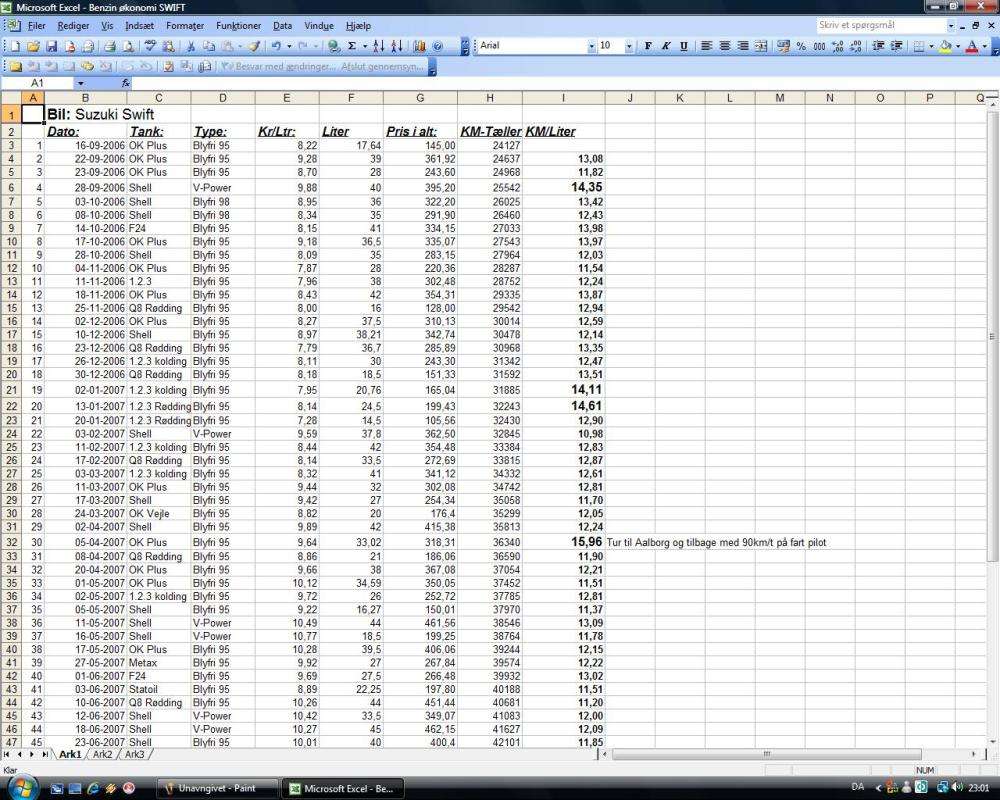The height and width of the screenshot is (800, 1000).
Task: Toggle italic formatting (K button)
Action: click(666, 46)
